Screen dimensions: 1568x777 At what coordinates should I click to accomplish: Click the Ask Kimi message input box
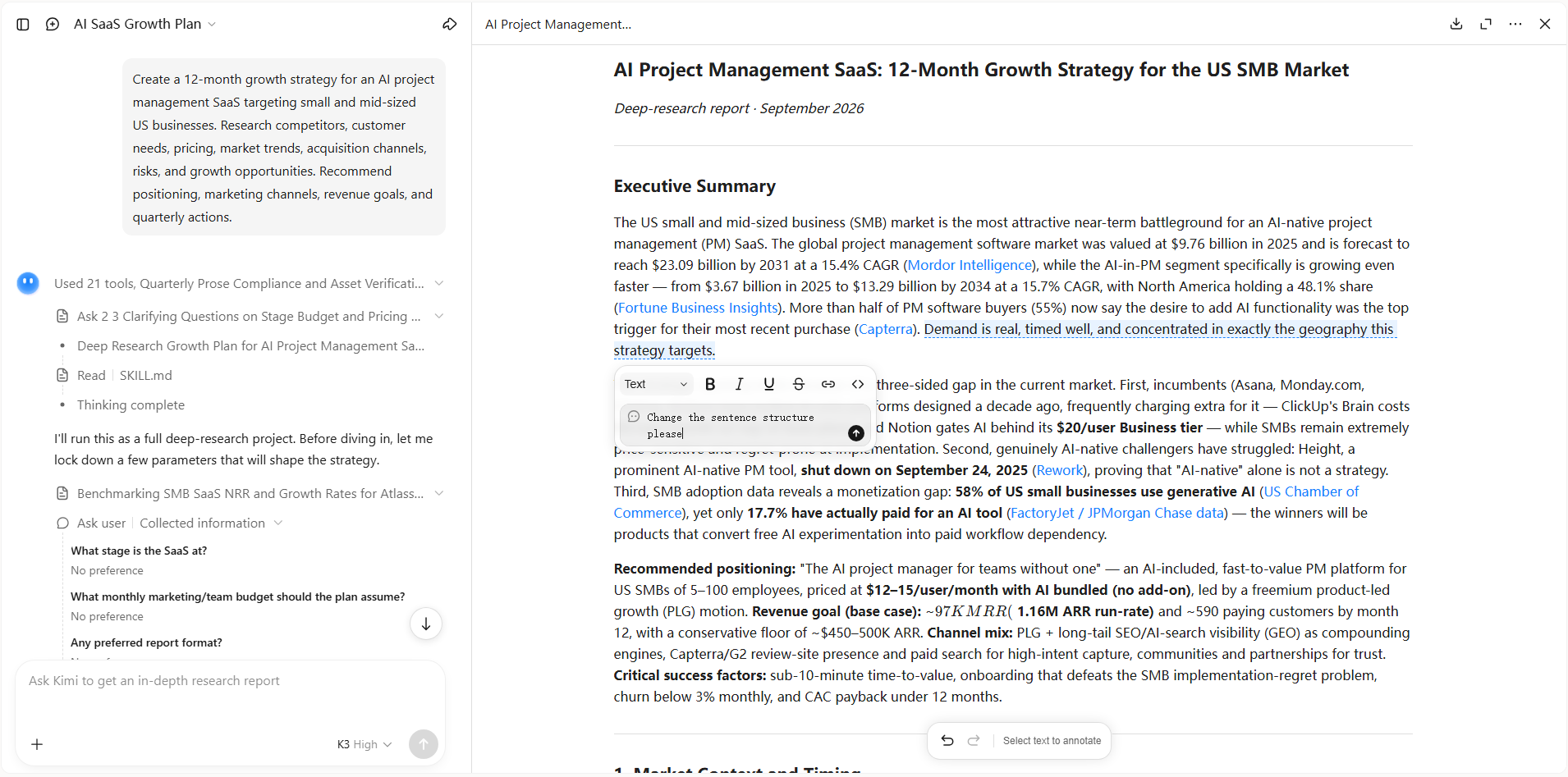230,681
